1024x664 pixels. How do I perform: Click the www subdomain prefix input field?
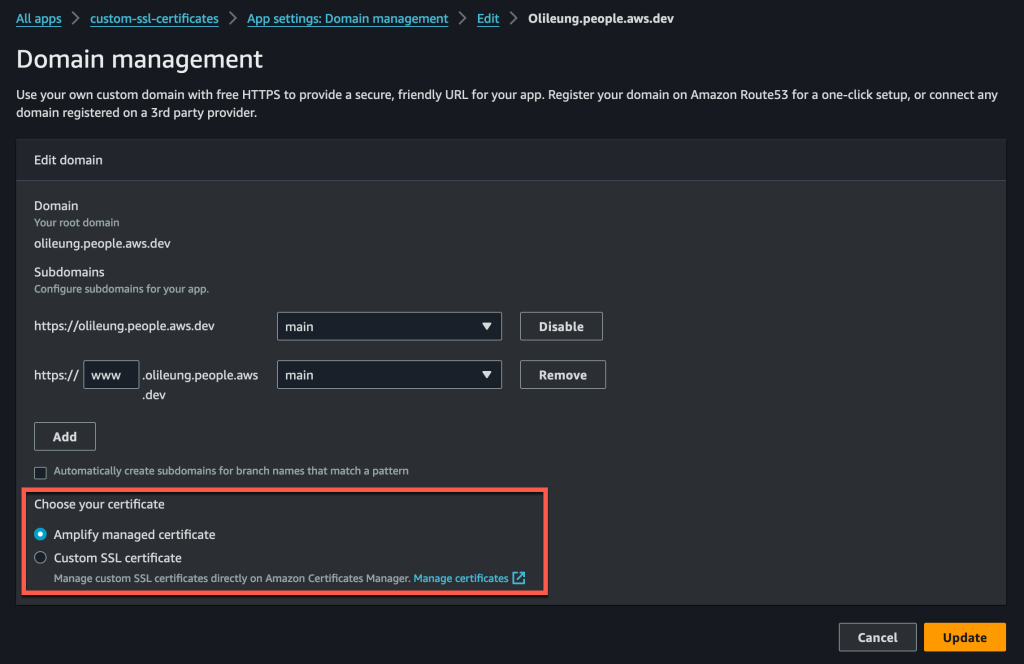pyautogui.click(x=110, y=374)
